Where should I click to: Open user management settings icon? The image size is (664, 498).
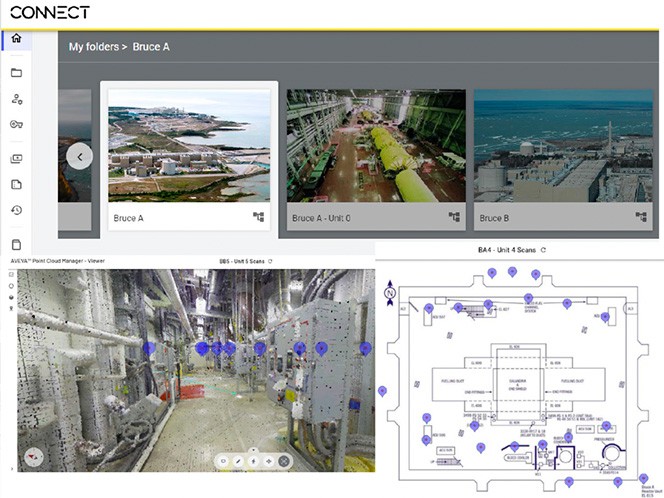[16, 99]
